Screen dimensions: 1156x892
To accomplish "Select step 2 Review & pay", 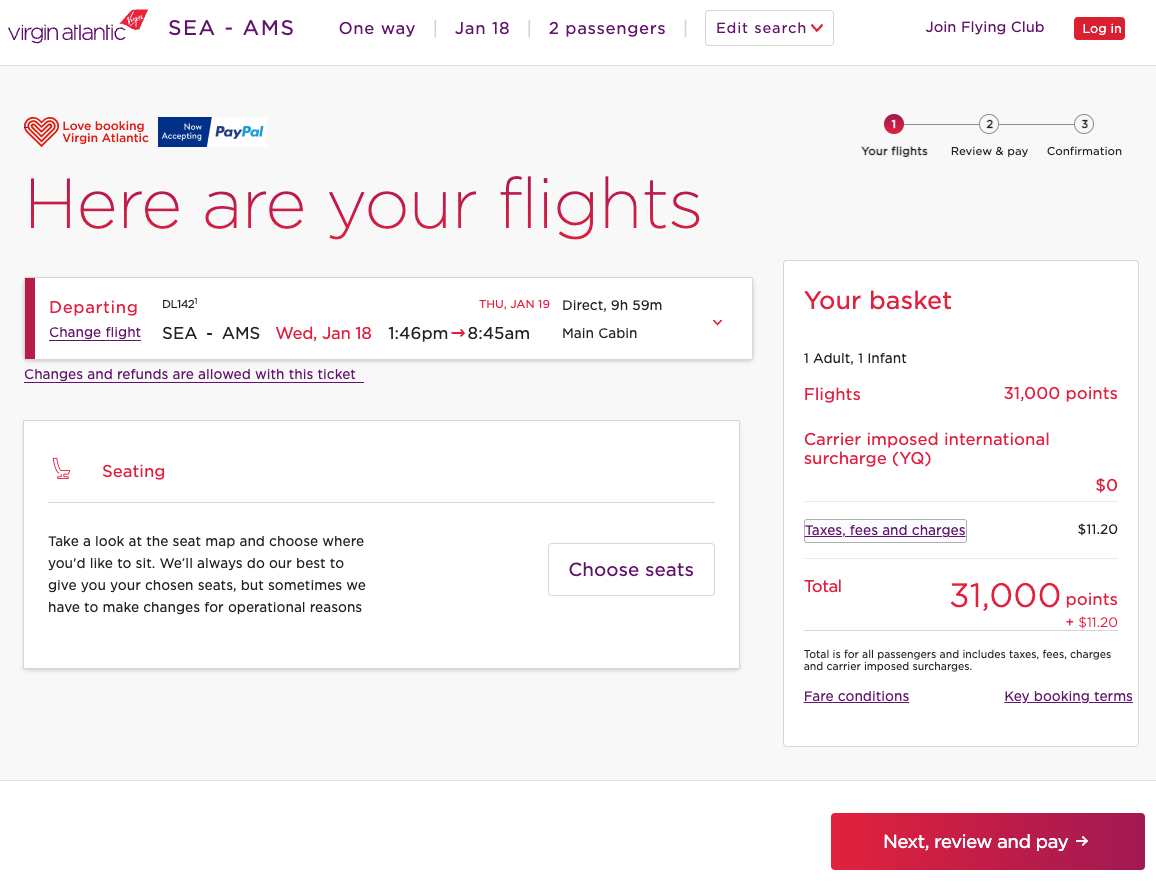I will tap(989, 125).
